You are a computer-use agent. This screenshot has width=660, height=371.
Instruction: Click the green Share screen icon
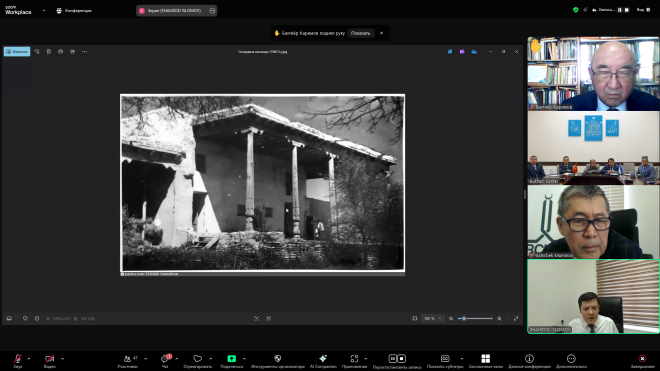click(232, 359)
